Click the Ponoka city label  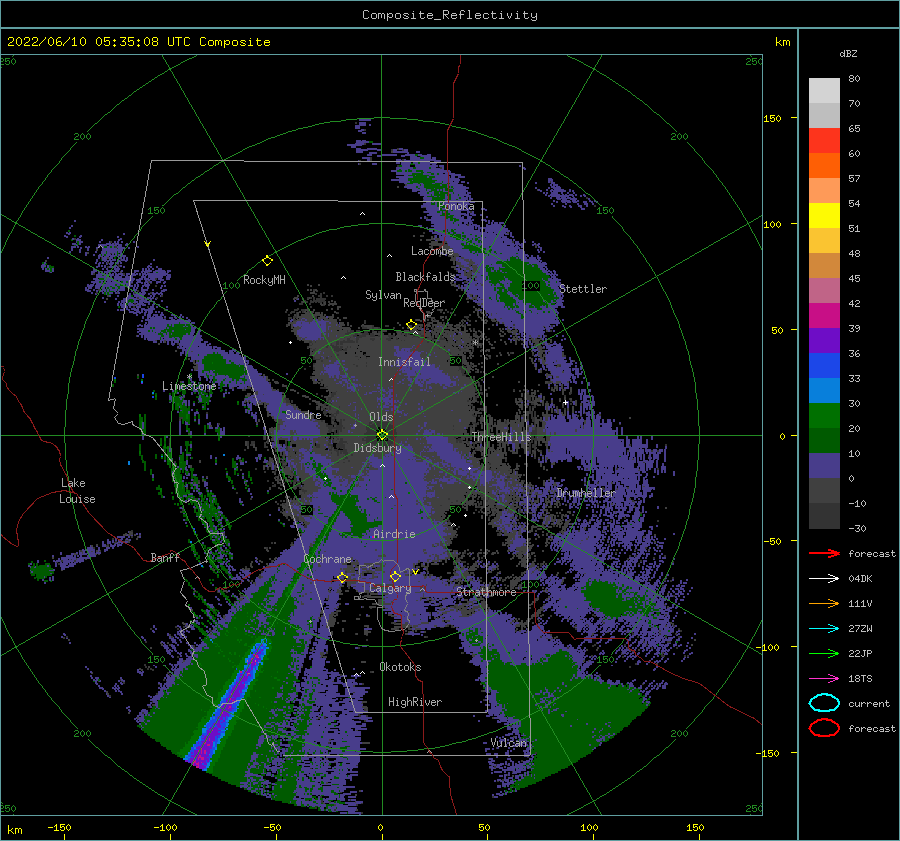pos(456,206)
